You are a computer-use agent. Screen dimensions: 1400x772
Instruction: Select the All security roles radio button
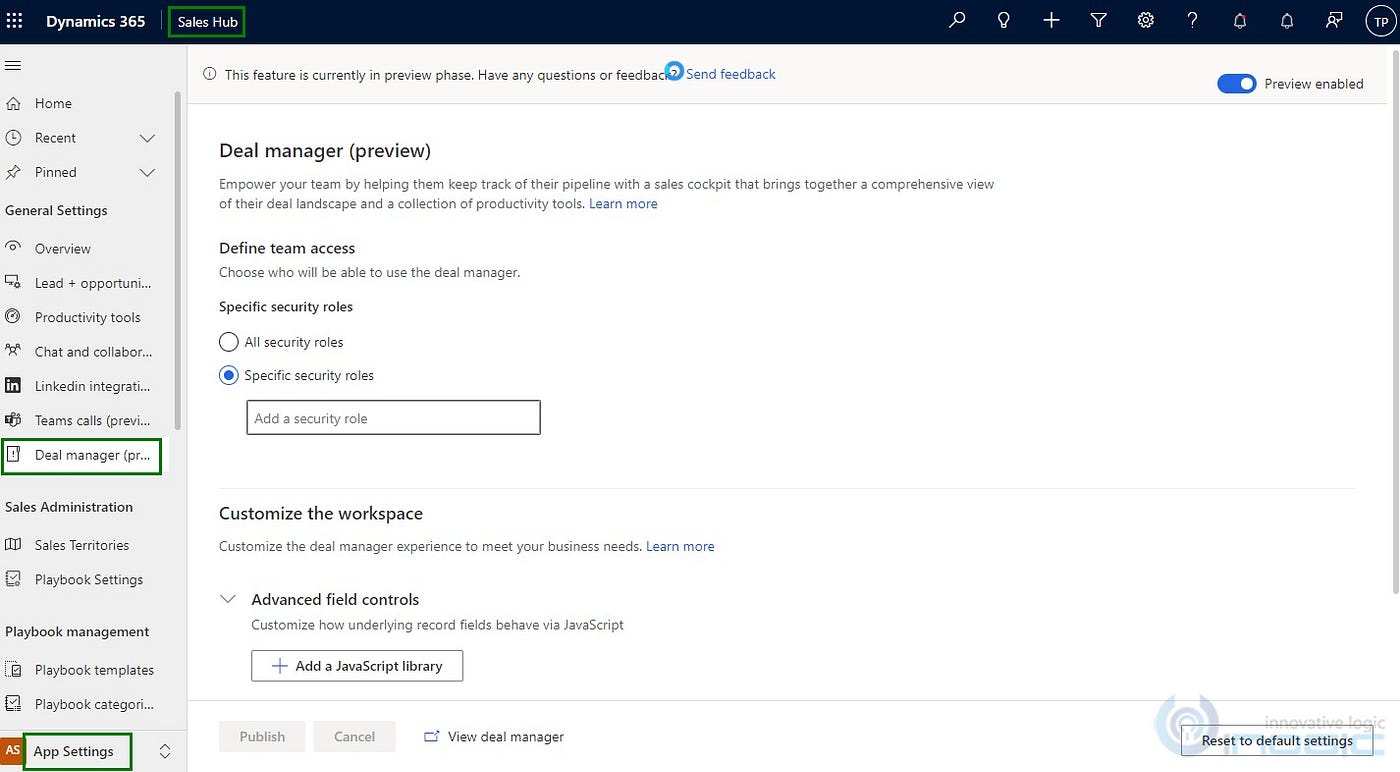228,342
